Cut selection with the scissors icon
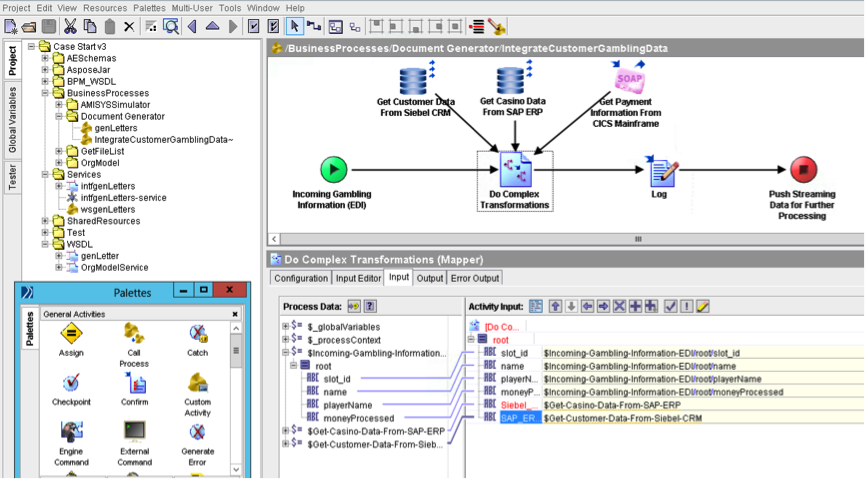 pyautogui.click(x=70, y=26)
